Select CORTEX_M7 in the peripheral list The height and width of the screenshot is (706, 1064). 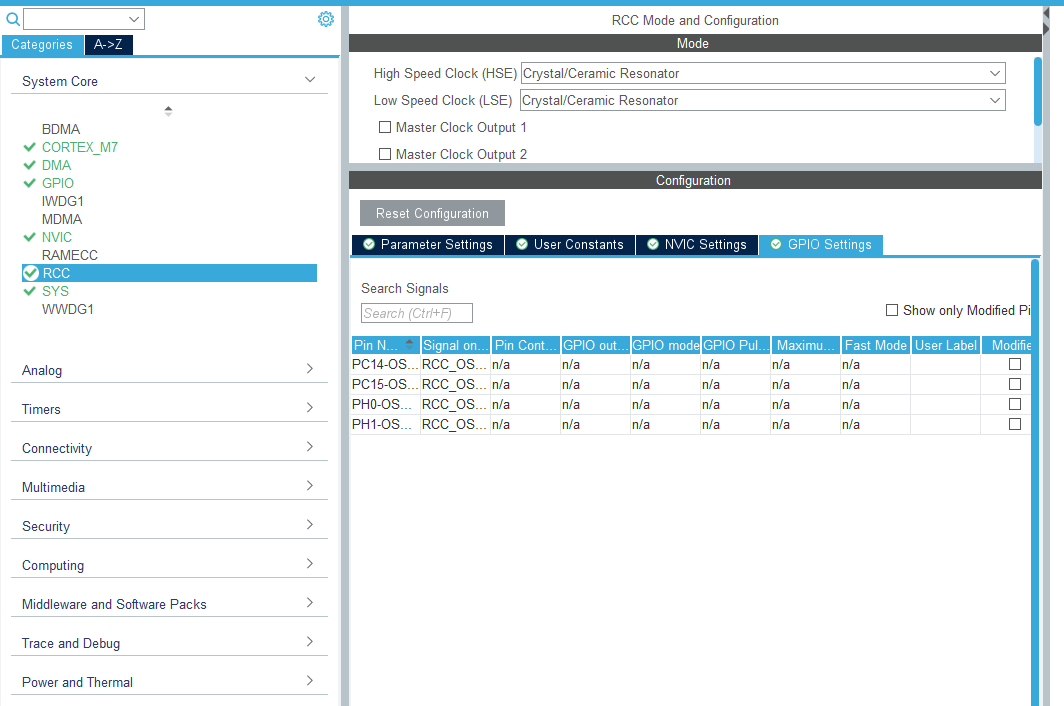(x=79, y=147)
